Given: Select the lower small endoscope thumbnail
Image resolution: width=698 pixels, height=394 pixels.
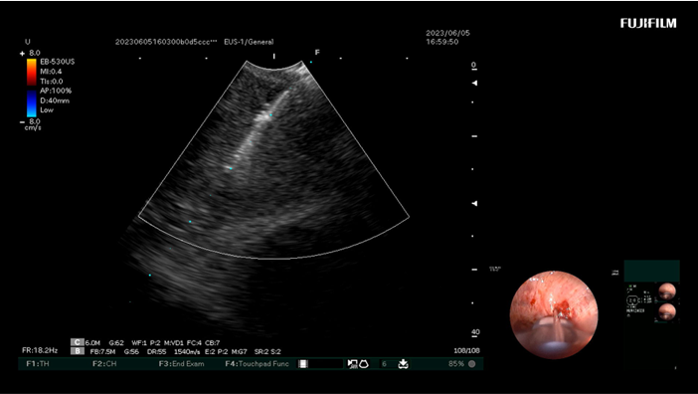Looking at the screenshot, I should [x=667, y=312].
